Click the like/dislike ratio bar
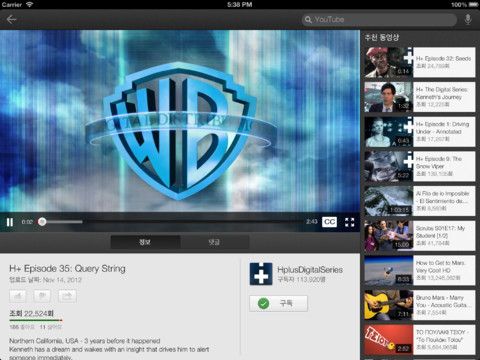 (x=36, y=320)
